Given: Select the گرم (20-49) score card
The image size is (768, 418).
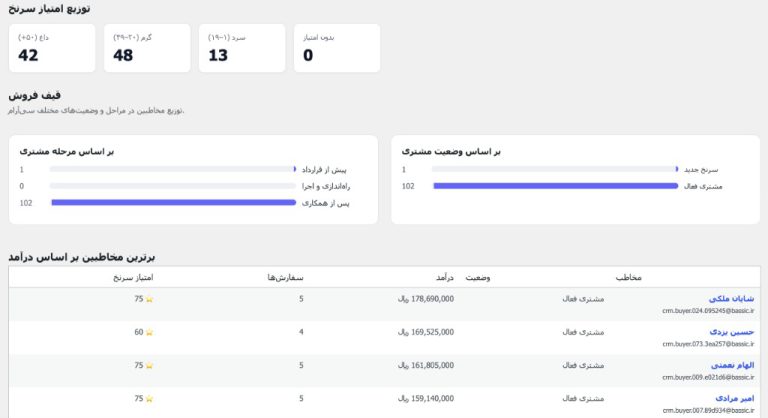Looking at the screenshot, I should 147,48.
